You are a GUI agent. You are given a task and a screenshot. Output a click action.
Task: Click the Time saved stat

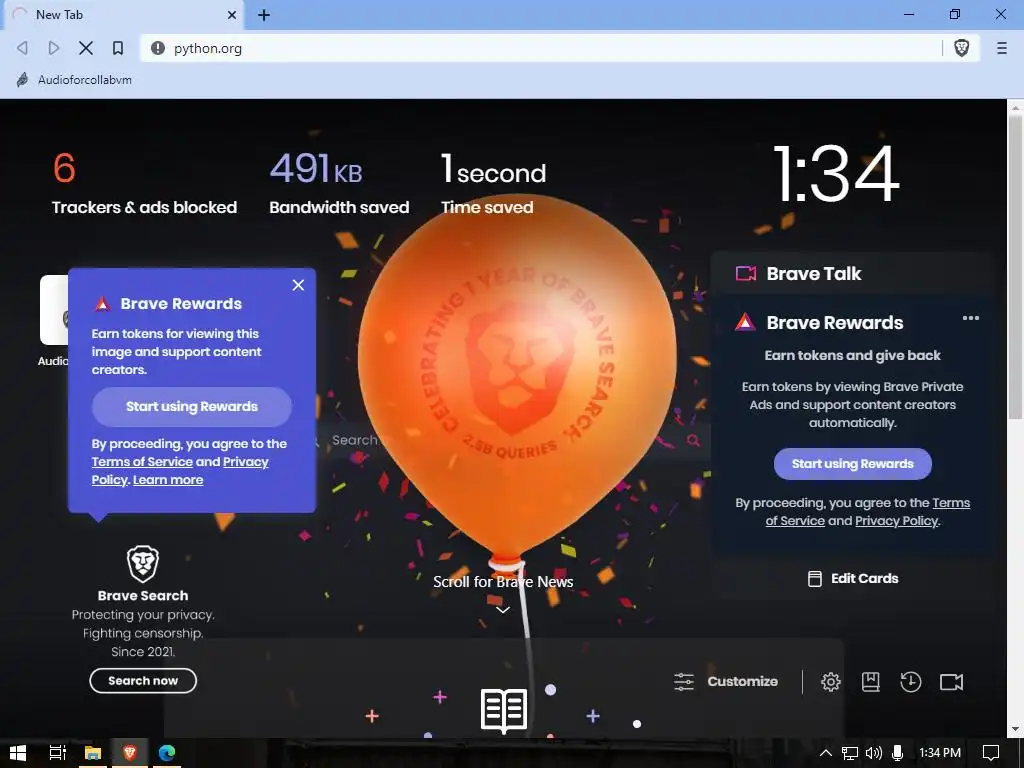point(494,183)
